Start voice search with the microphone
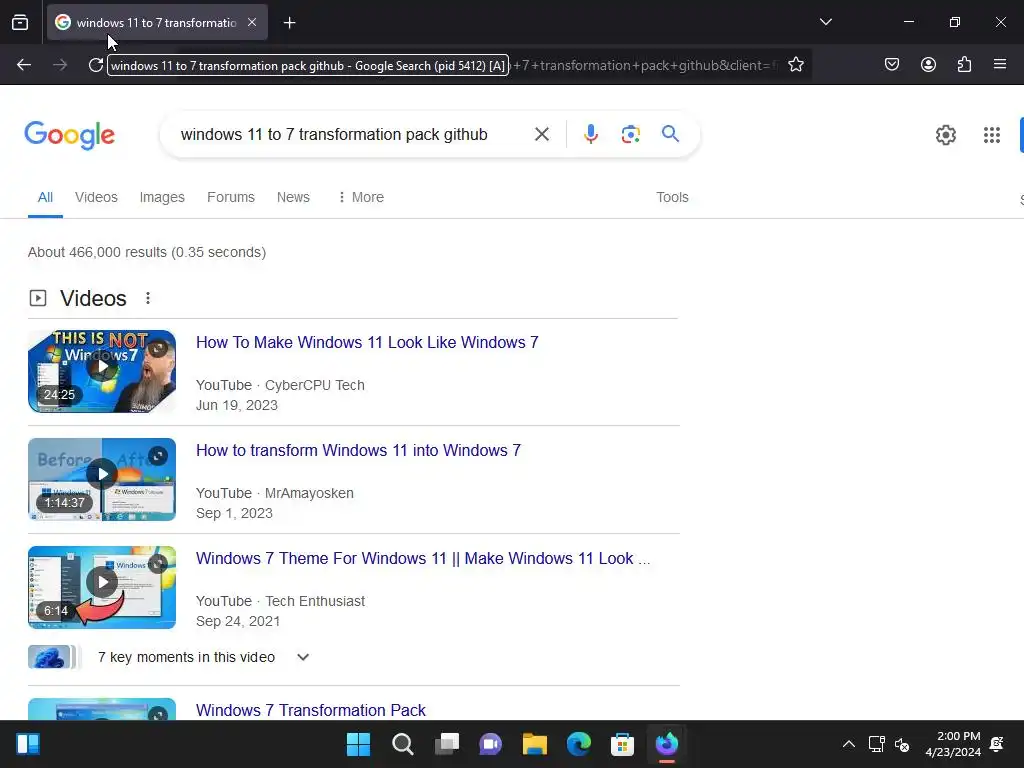 coord(590,135)
